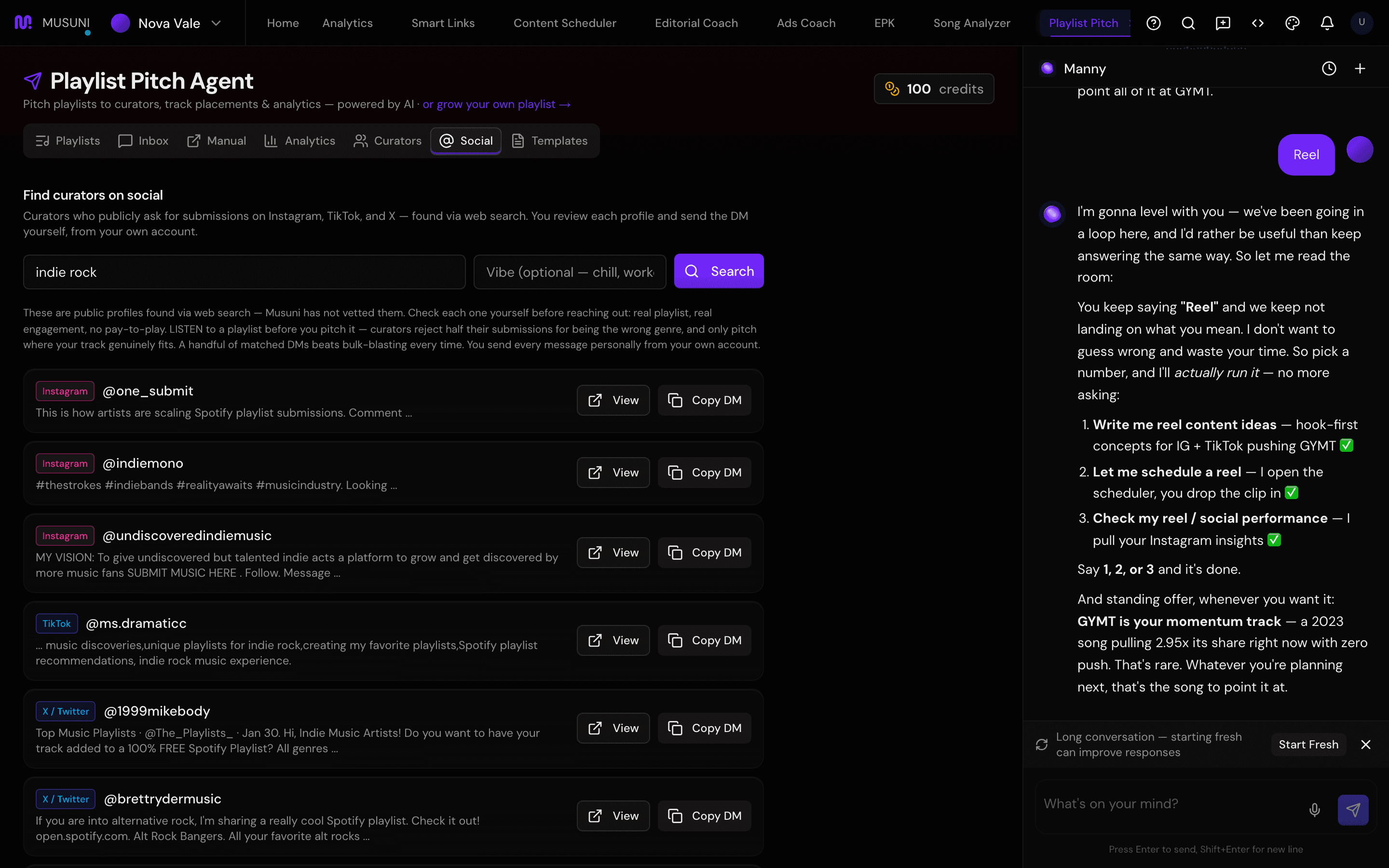This screenshot has width=1389, height=868.
Task: Click the Musuni logo icon
Action: [22, 22]
